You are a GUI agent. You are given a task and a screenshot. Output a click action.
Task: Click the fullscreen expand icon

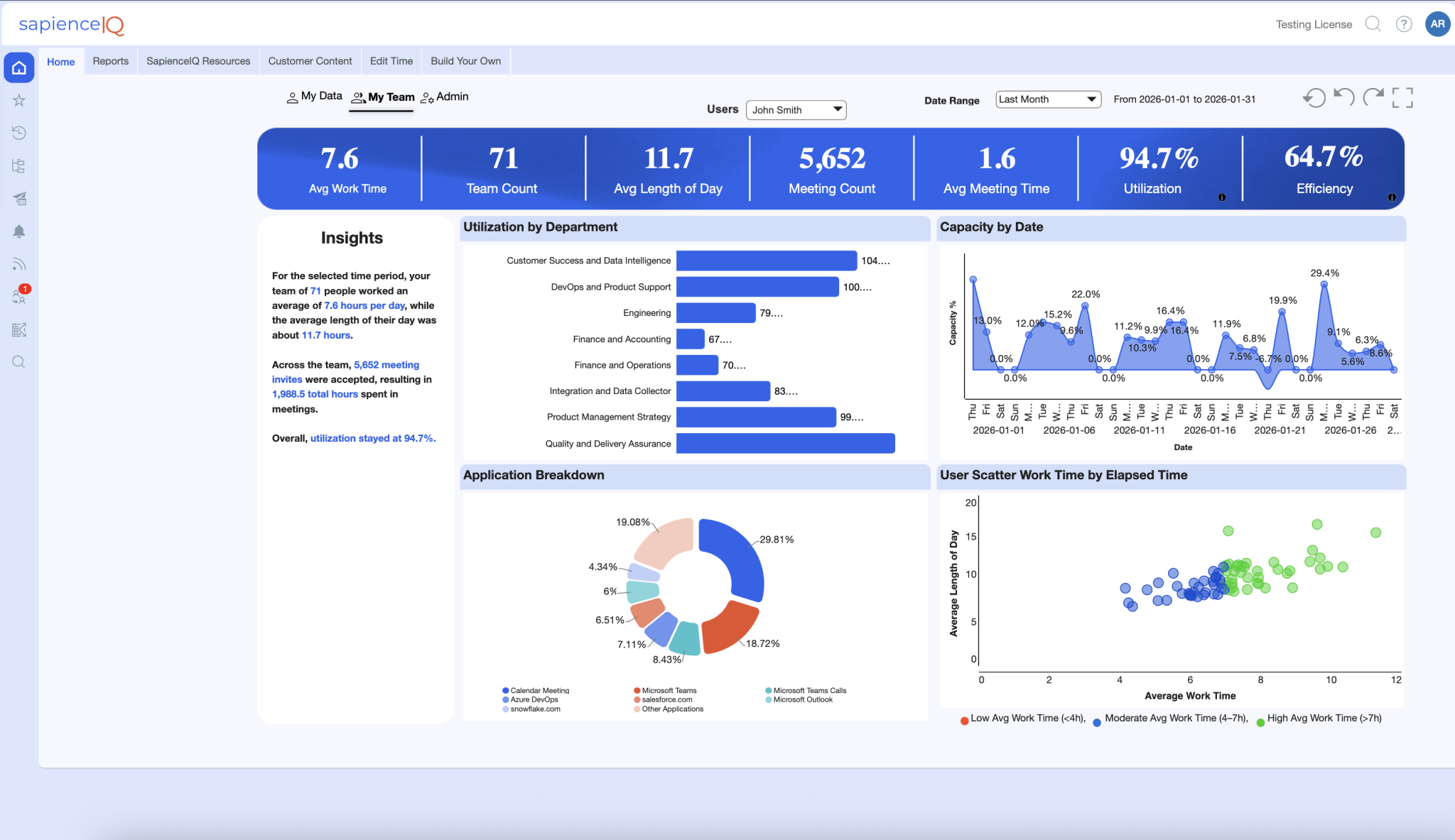1402,98
